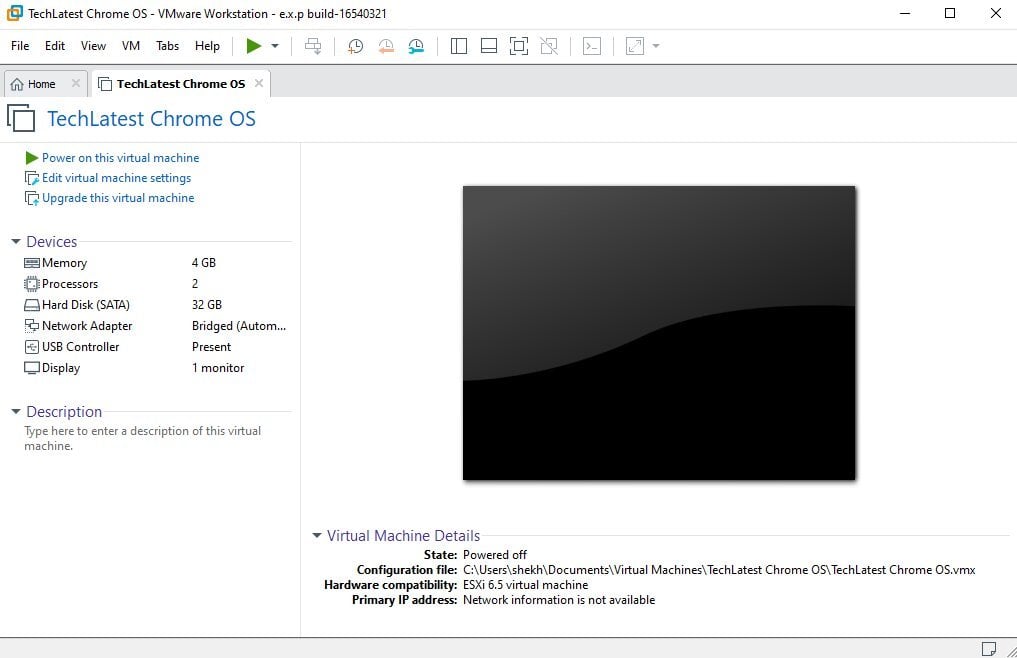
Task: Revert to the previous snapshot
Action: tap(386, 45)
